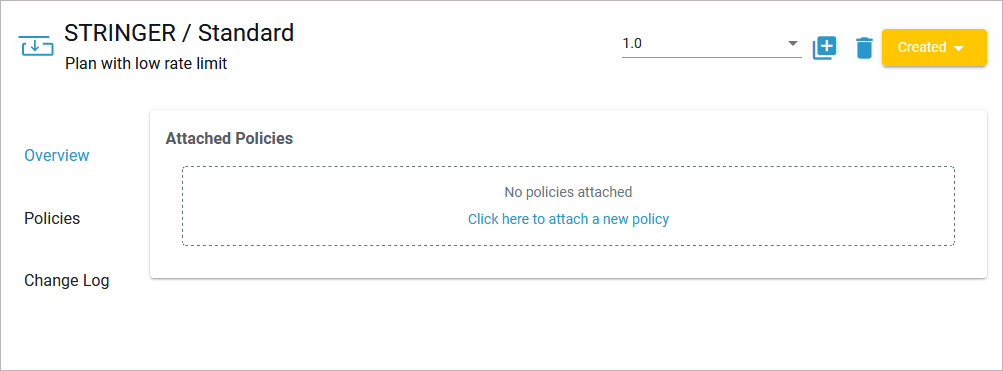The width and height of the screenshot is (1003, 371).
Task: Click the description Plan with low rate limit
Action: (x=146, y=64)
